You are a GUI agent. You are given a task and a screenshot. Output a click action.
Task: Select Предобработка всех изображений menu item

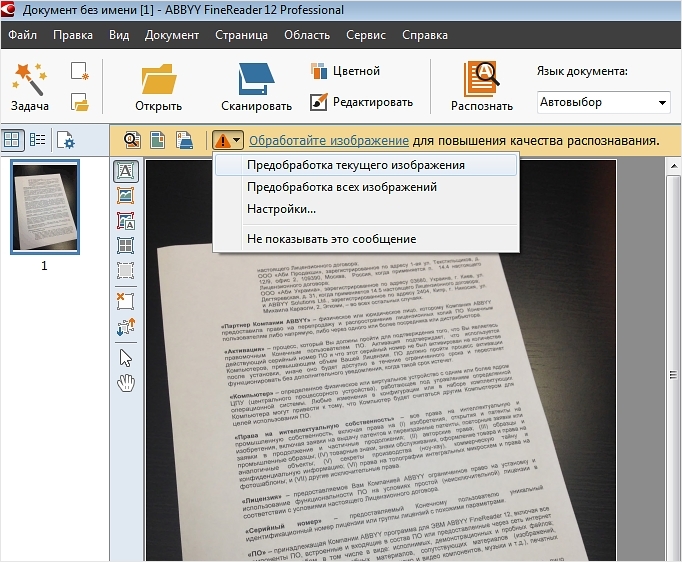[x=366, y=187]
